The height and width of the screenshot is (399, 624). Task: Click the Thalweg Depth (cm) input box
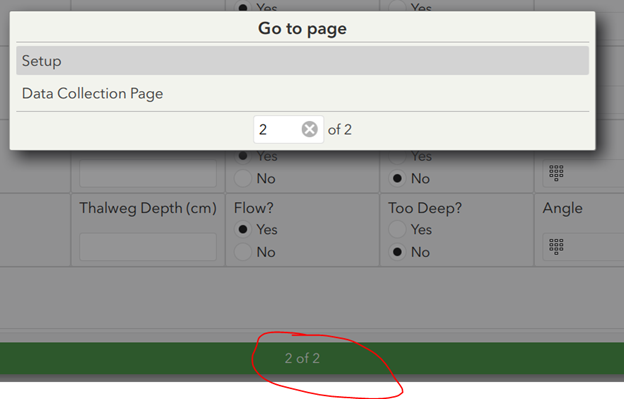(x=148, y=247)
